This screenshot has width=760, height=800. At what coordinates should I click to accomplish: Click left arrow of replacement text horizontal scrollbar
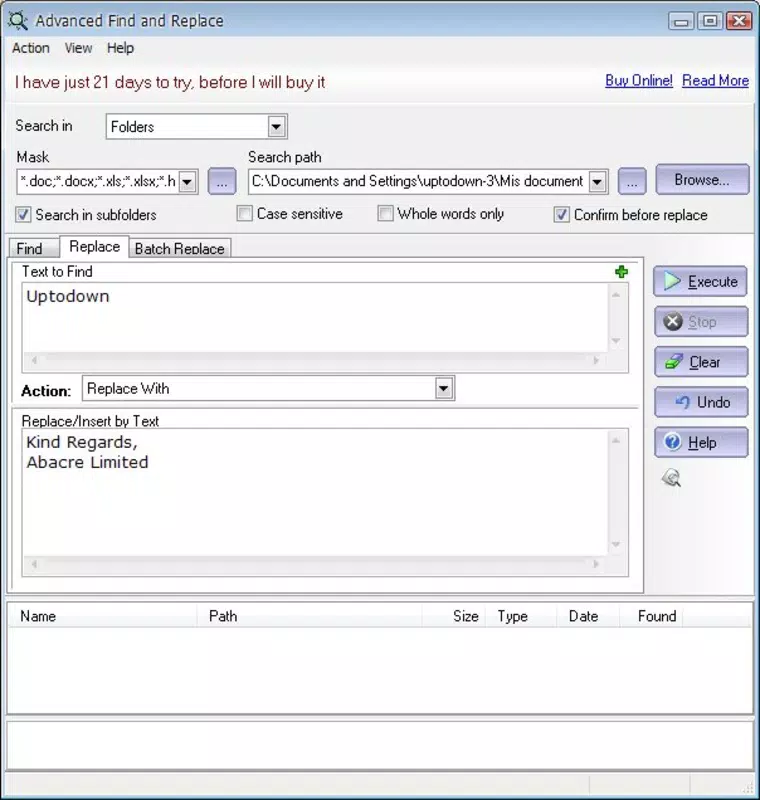(x=34, y=564)
